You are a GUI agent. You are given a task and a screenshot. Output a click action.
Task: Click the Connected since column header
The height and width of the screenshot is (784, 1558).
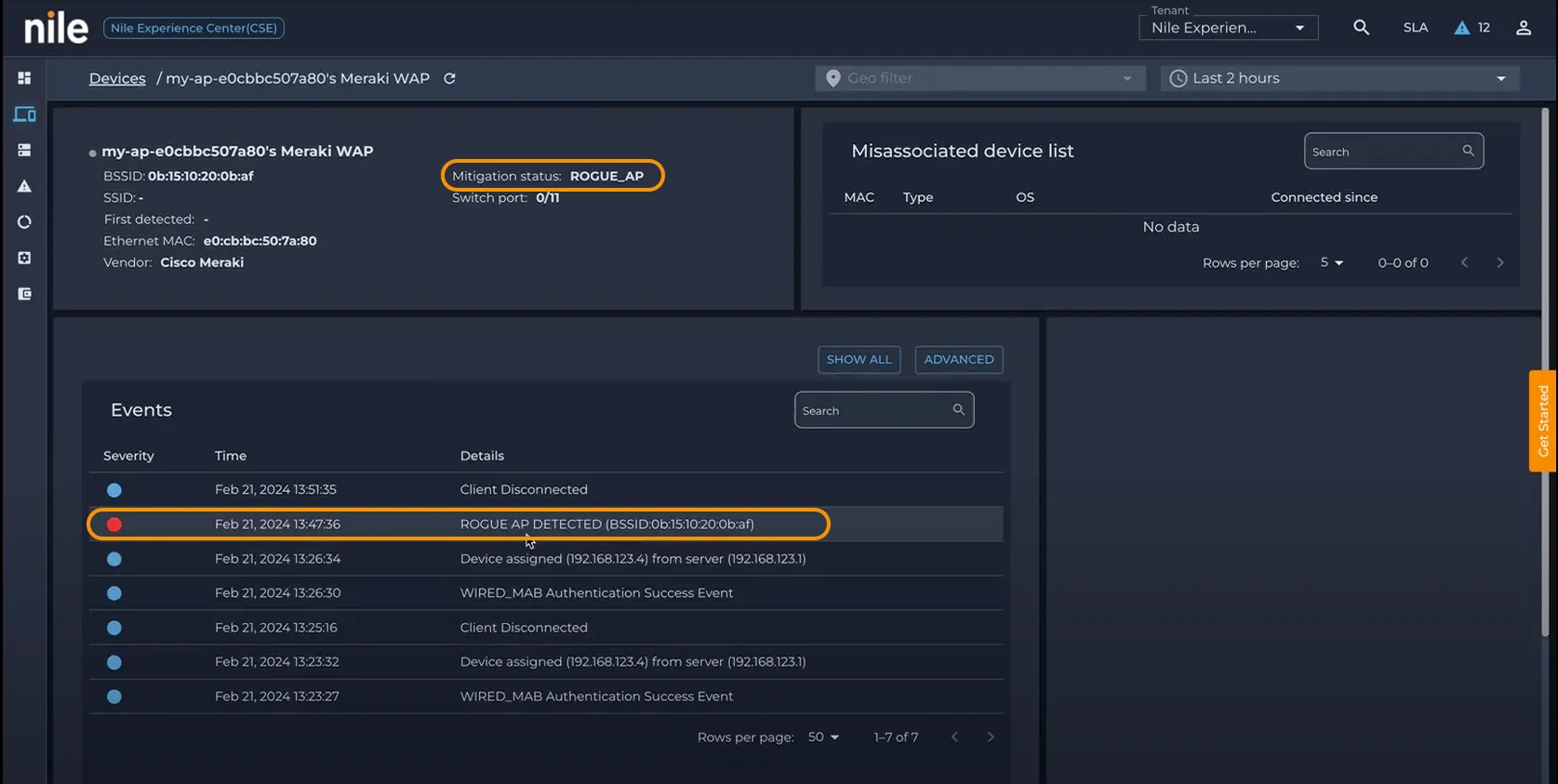1324,197
